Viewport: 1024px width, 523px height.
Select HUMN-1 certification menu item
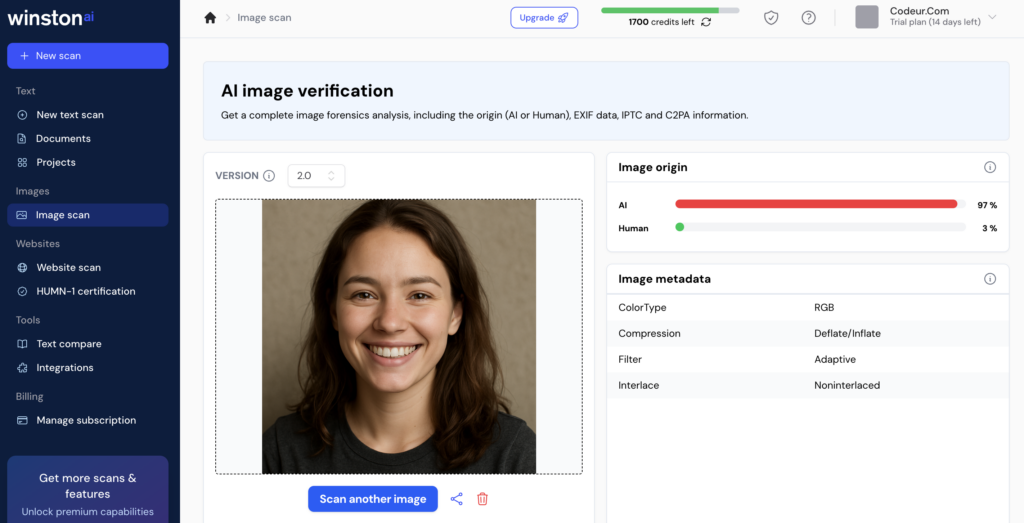point(85,292)
